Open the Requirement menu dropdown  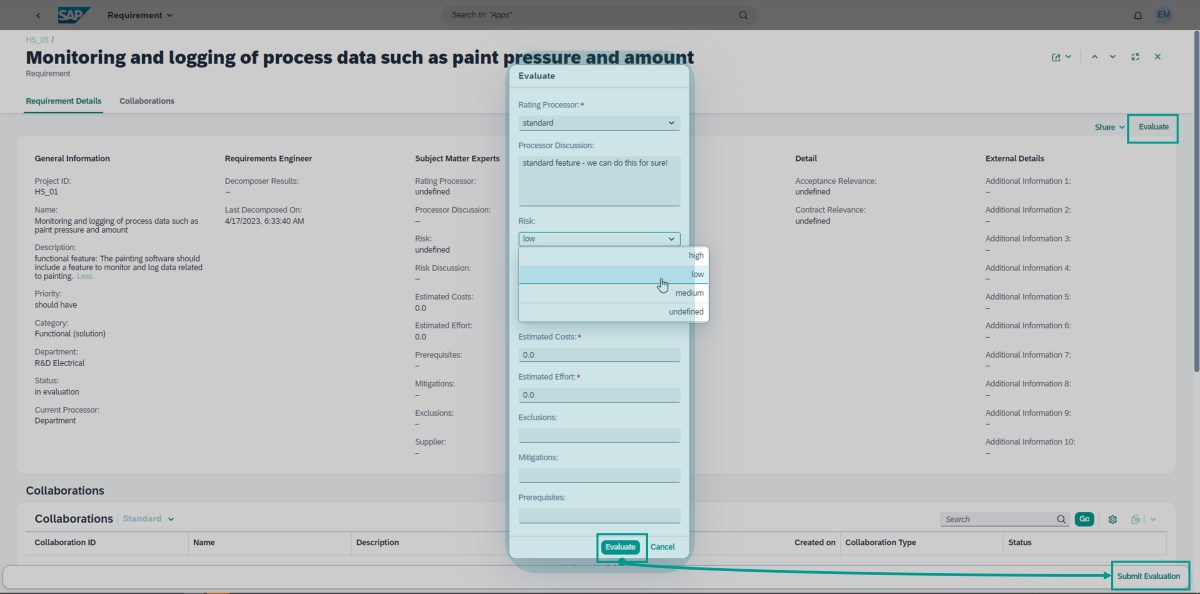point(140,15)
